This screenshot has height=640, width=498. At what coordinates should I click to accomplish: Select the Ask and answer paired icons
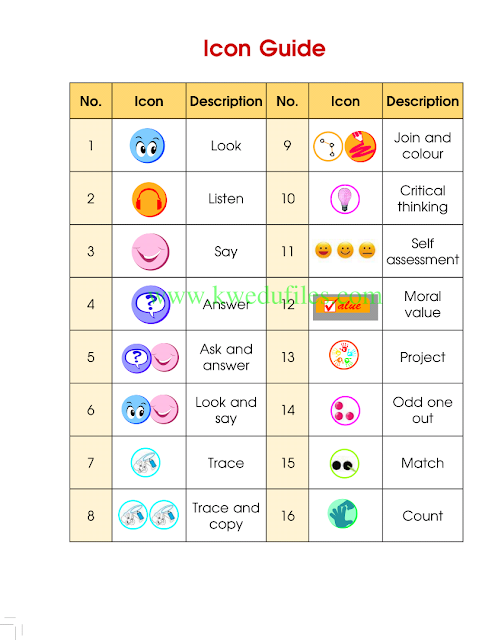point(151,358)
